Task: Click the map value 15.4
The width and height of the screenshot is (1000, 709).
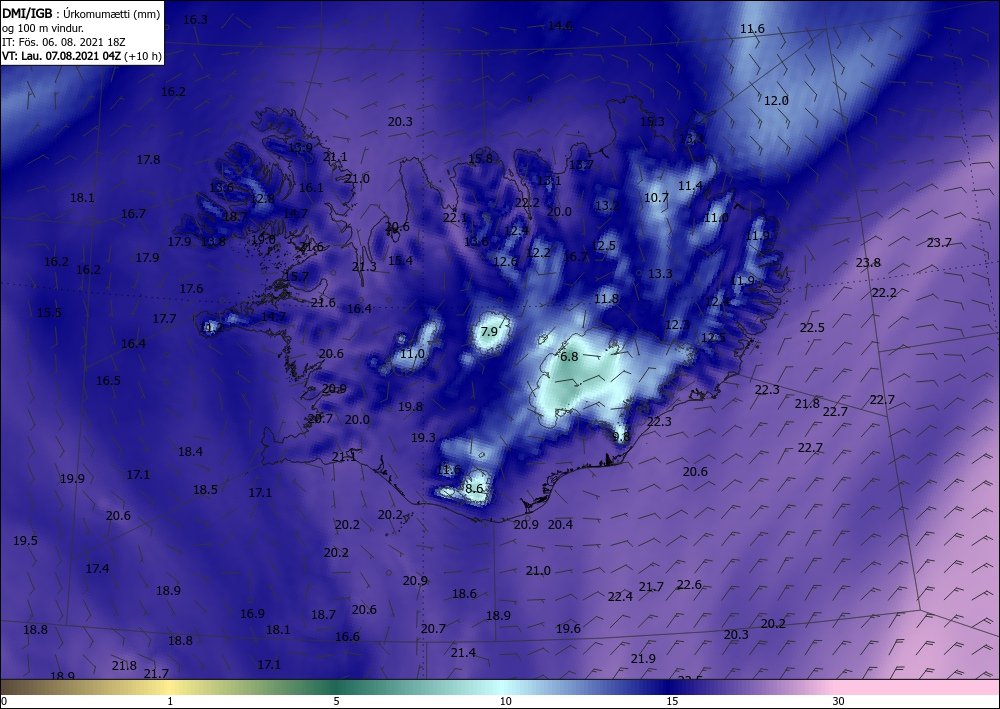Action: pos(400,260)
